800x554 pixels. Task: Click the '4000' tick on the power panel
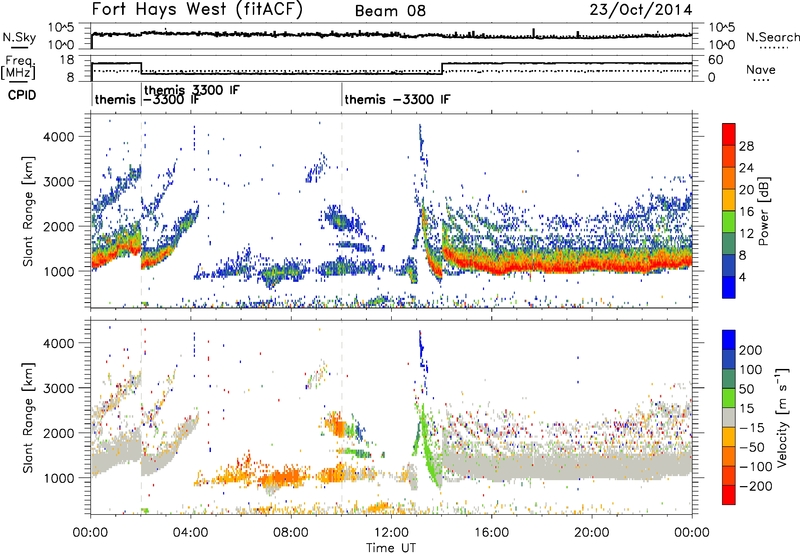[59, 137]
